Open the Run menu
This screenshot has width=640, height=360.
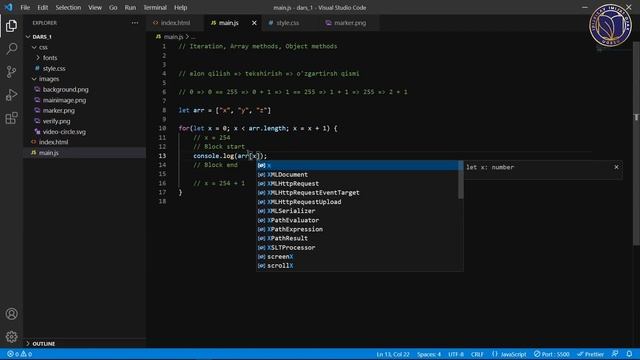[130, 7]
